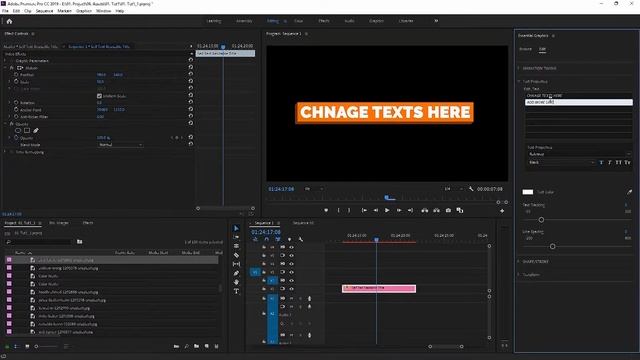Toggle the Anchor Point animation stopwatch
The image size is (640, 360).
click(x=16, y=109)
